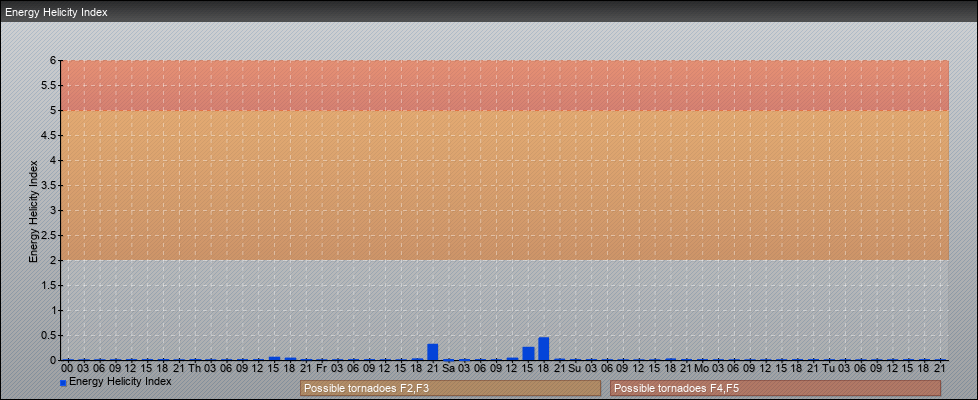Click the y-axis value 5.5
This screenshot has width=978, height=400.
(49, 85)
